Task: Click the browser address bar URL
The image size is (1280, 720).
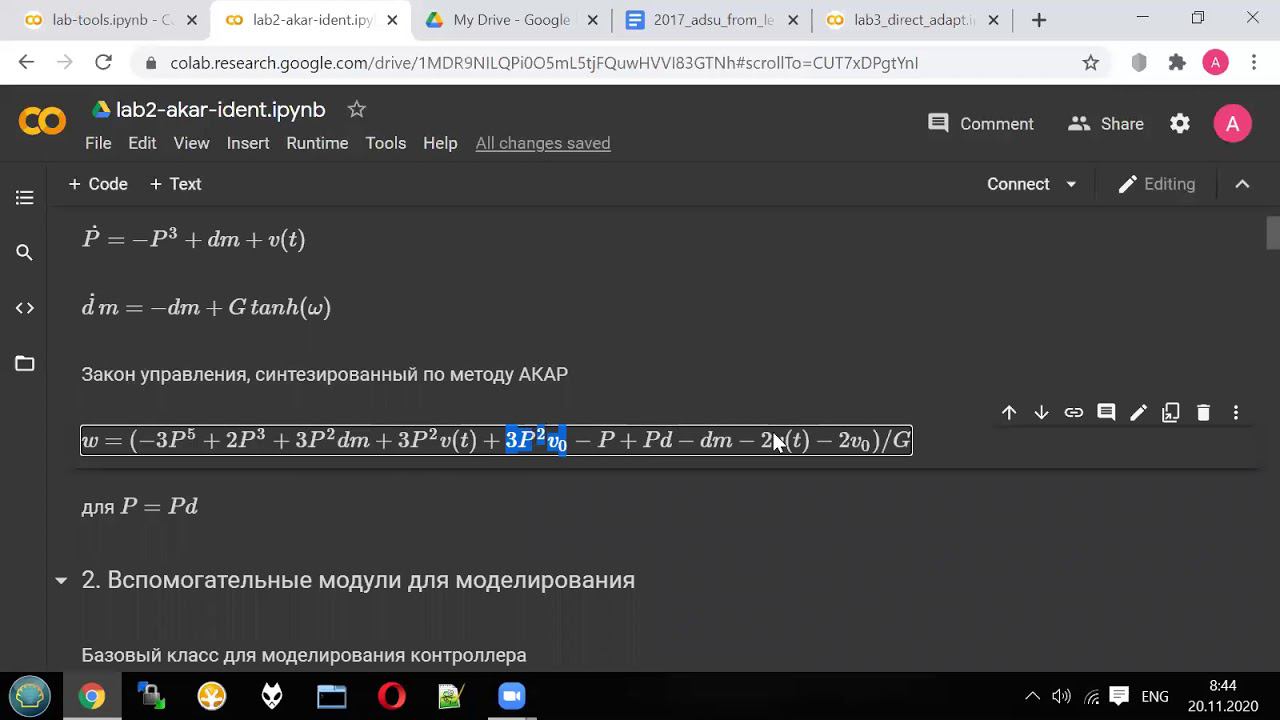Action: (x=544, y=63)
